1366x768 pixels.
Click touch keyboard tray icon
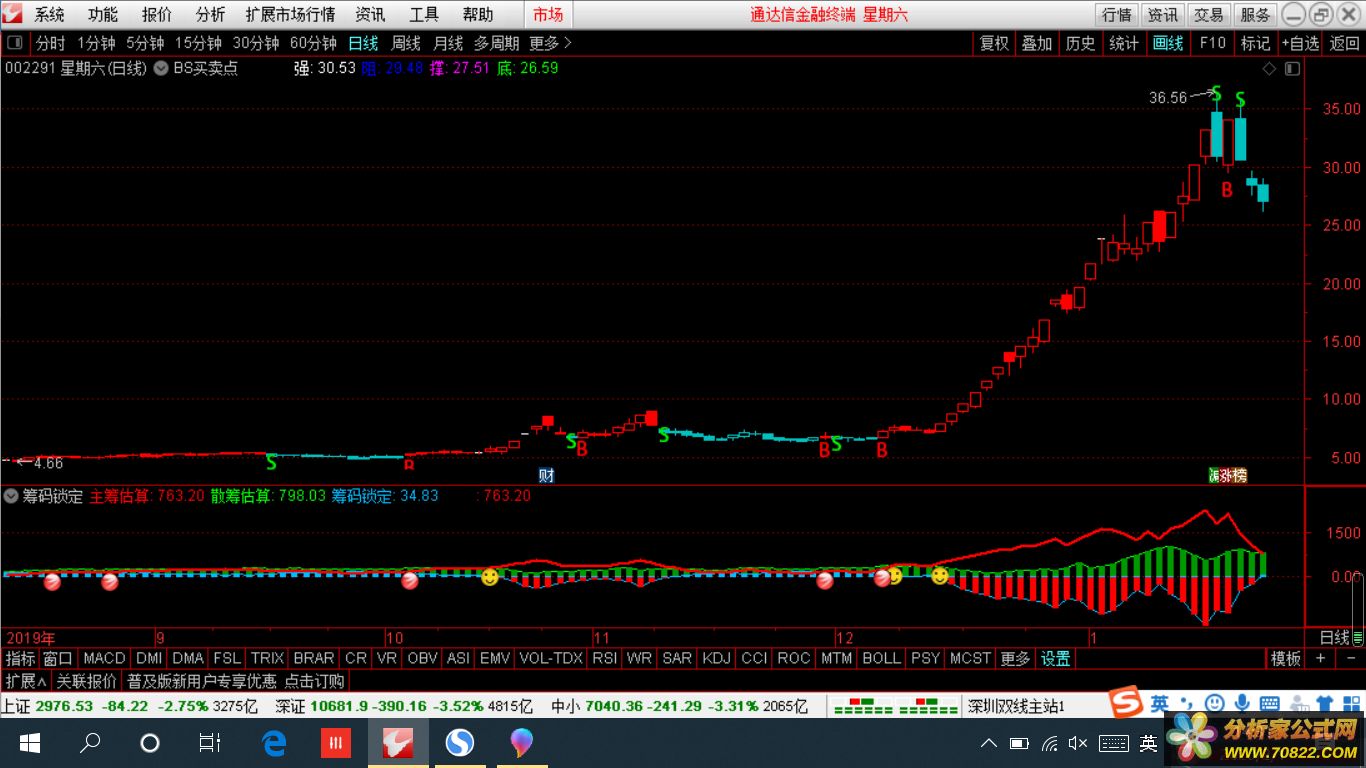(1113, 743)
